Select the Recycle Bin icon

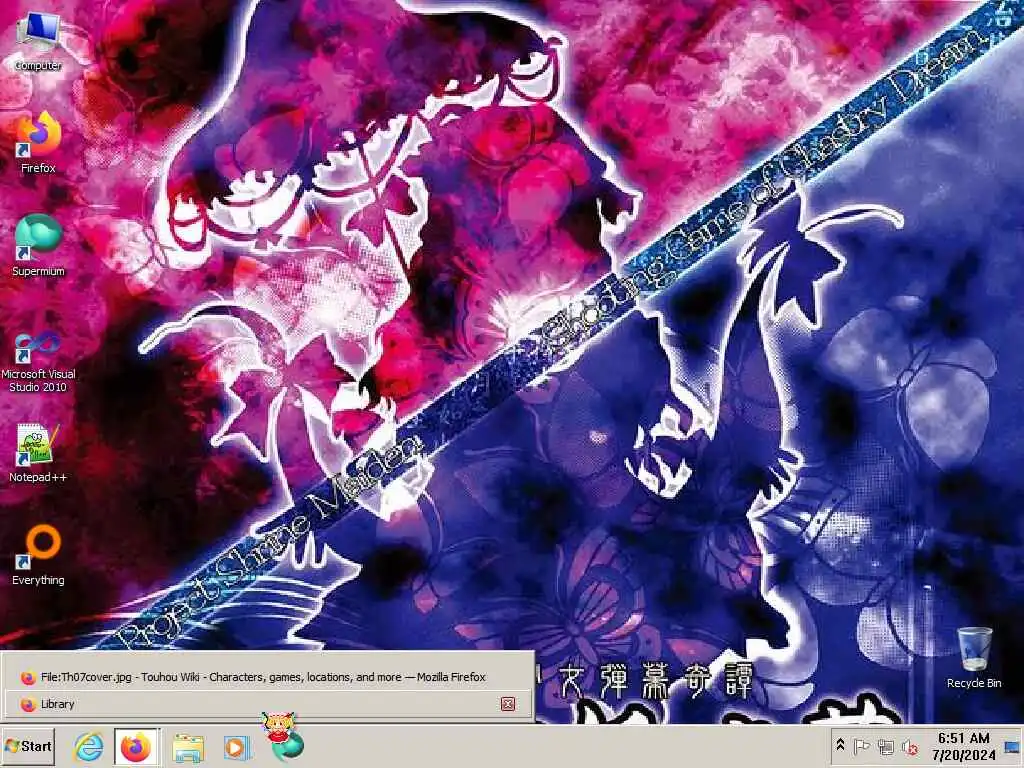tap(974, 658)
